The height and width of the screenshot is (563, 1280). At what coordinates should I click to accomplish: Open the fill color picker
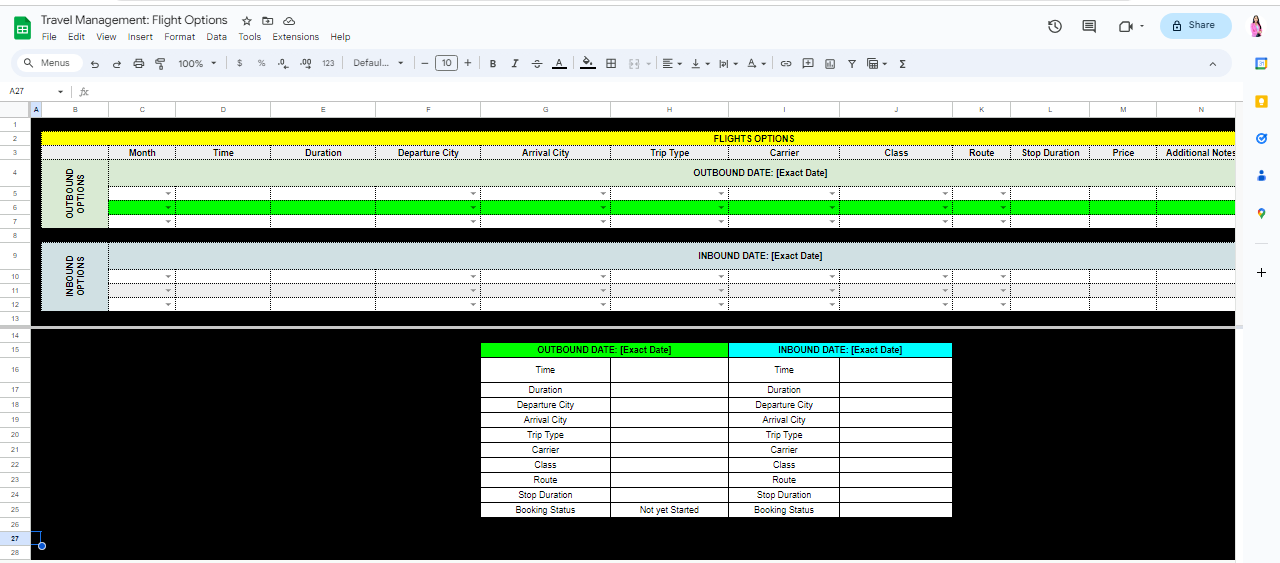click(588, 63)
